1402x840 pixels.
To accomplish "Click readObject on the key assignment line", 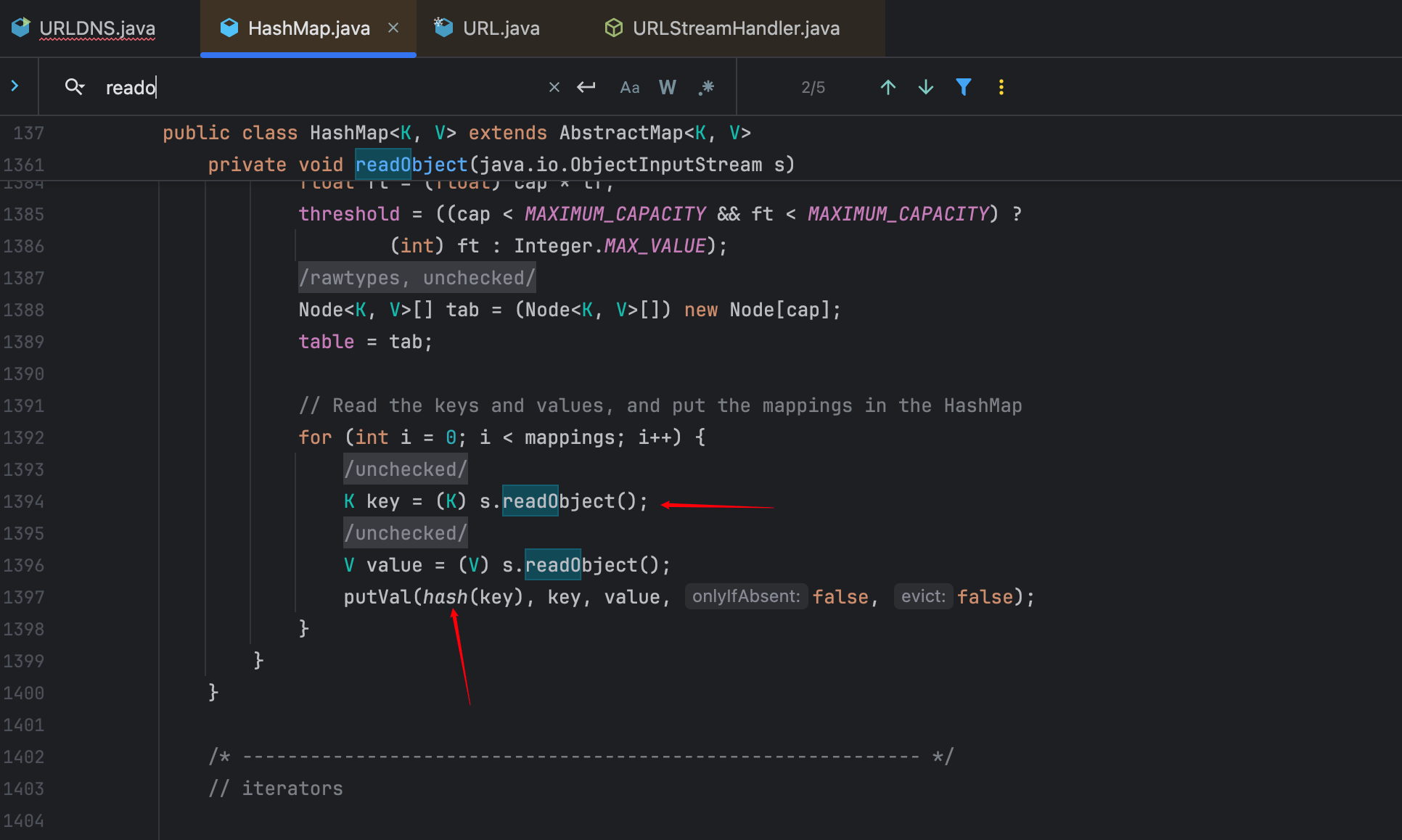I will pos(558,501).
